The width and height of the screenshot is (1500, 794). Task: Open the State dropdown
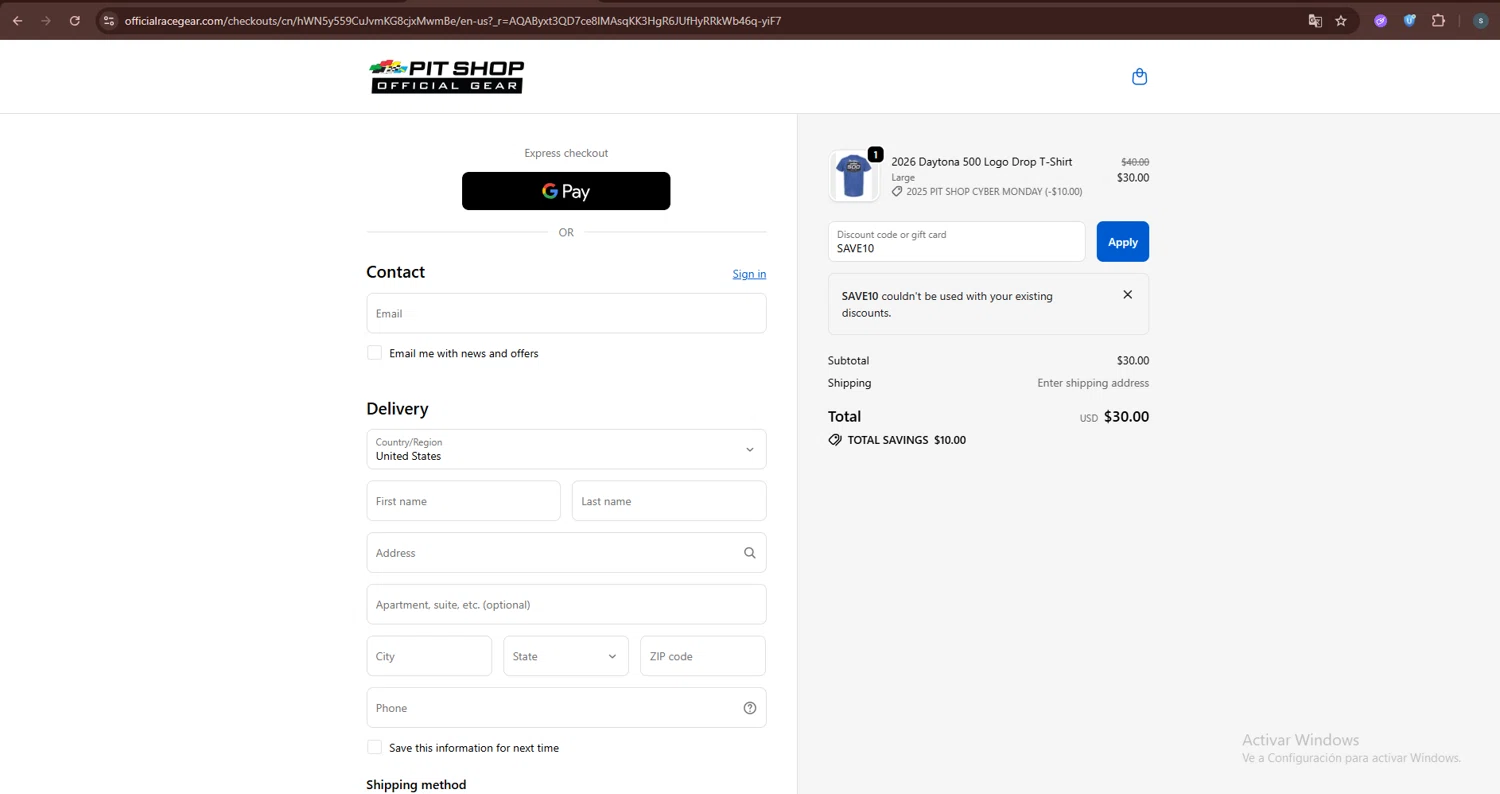coord(566,656)
